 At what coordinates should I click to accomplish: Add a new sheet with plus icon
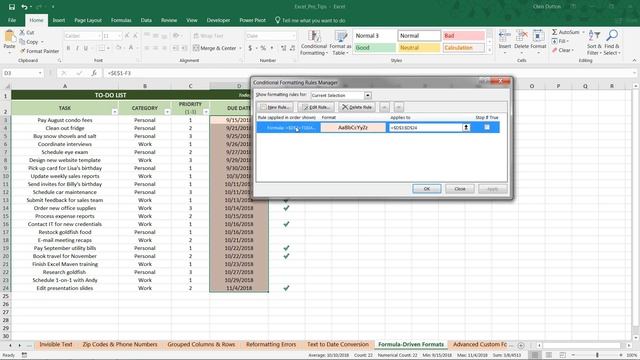coord(521,345)
